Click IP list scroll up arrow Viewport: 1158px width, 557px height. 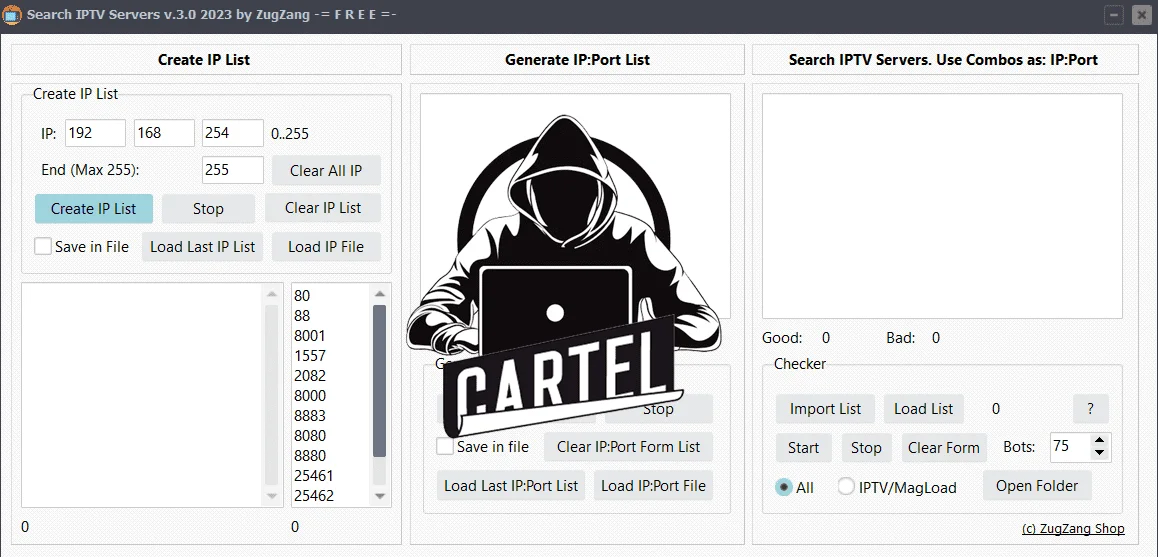[x=272, y=294]
